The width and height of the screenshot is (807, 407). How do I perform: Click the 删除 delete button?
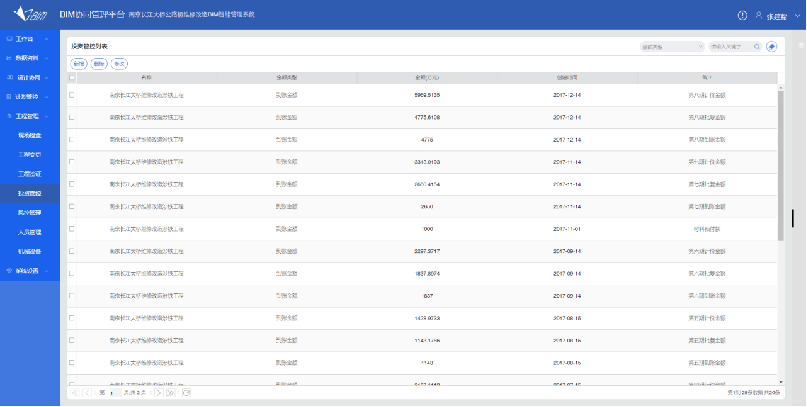(x=99, y=64)
